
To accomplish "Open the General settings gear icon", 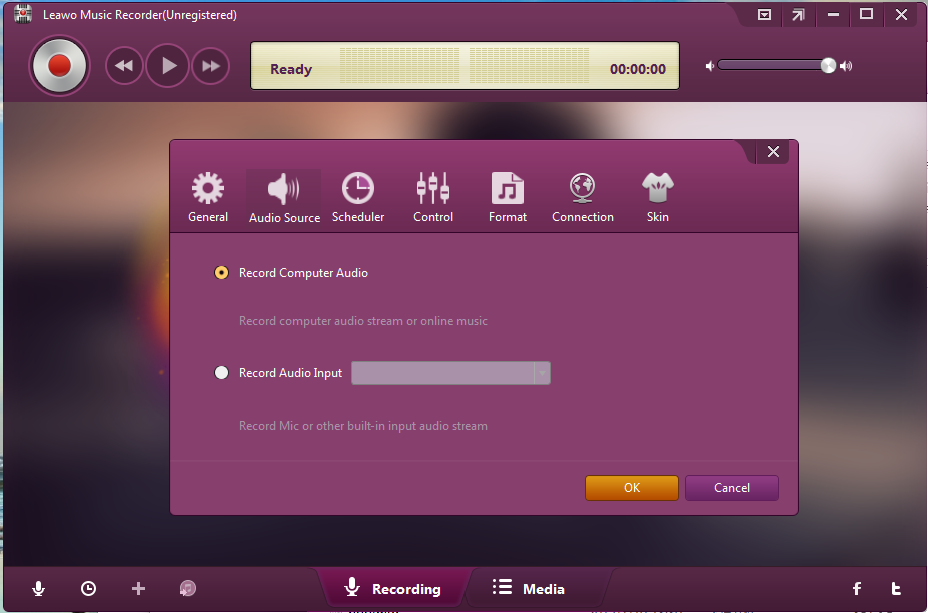I will point(208,196).
